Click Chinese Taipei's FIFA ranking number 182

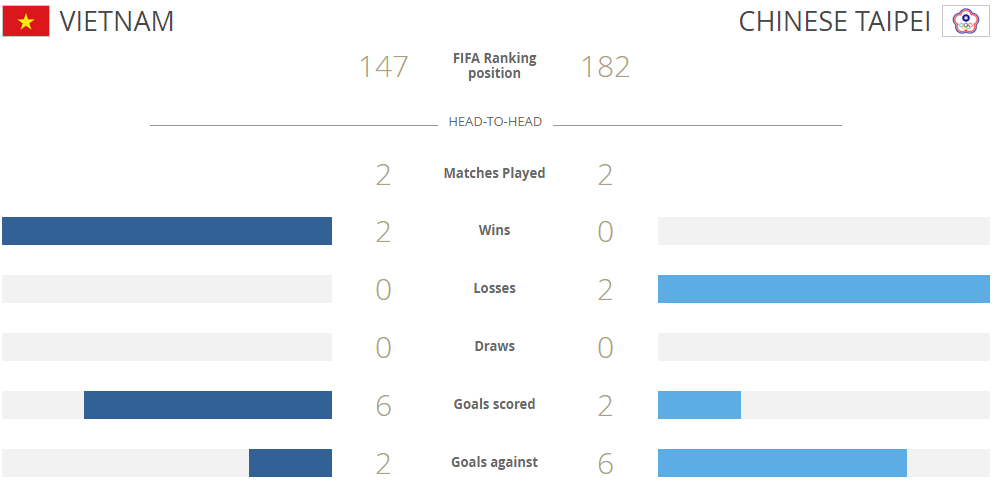(x=605, y=67)
